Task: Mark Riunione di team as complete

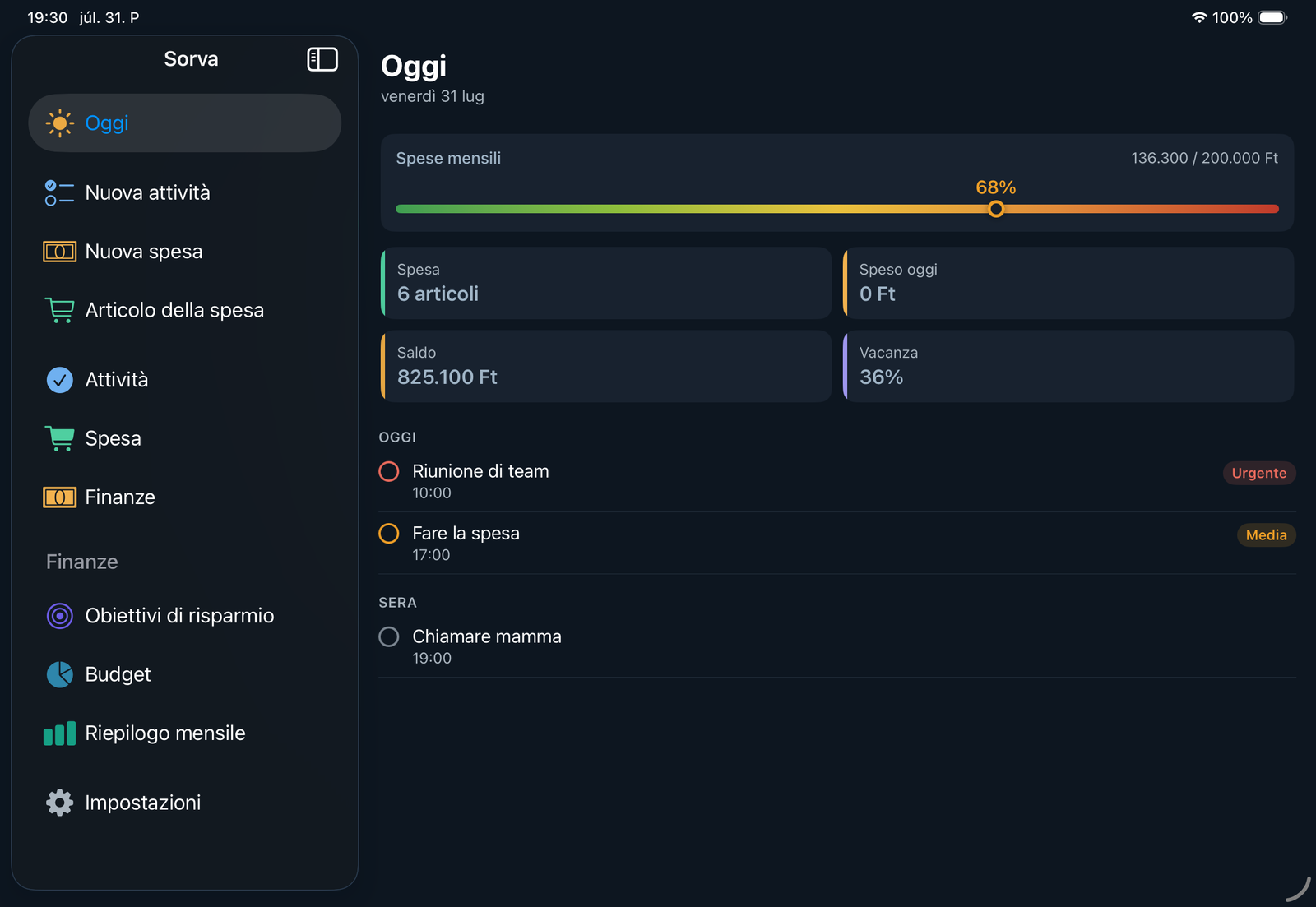Action: pyautogui.click(x=389, y=471)
